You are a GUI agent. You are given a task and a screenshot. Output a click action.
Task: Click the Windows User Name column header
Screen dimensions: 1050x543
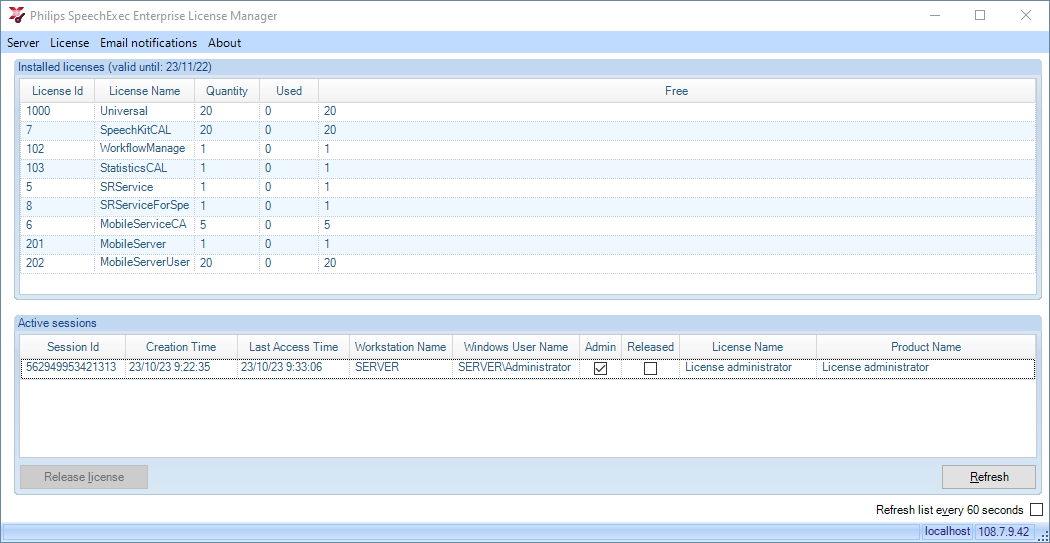click(516, 347)
